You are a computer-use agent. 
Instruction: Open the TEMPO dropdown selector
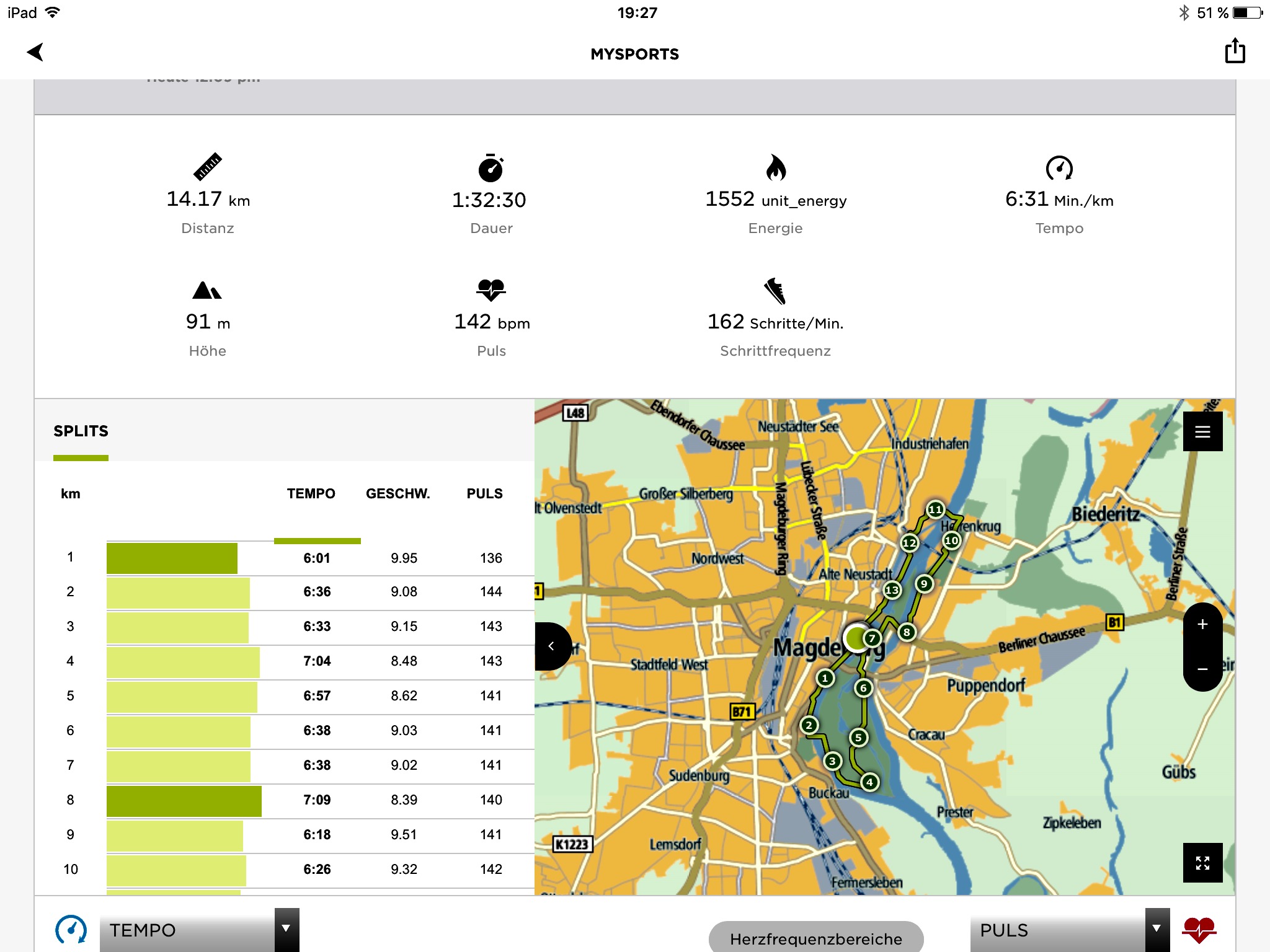tap(198, 930)
